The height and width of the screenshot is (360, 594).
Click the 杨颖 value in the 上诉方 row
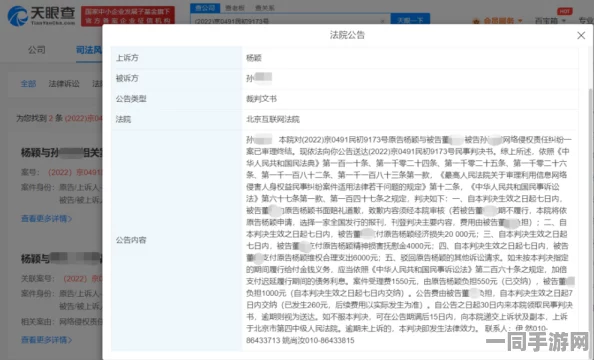(254, 58)
